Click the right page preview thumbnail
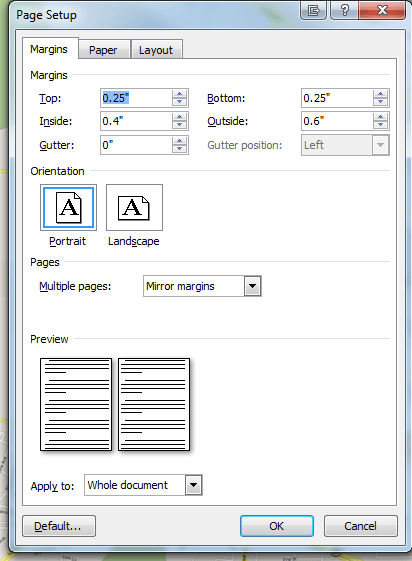412x561 pixels. pyautogui.click(x=154, y=404)
